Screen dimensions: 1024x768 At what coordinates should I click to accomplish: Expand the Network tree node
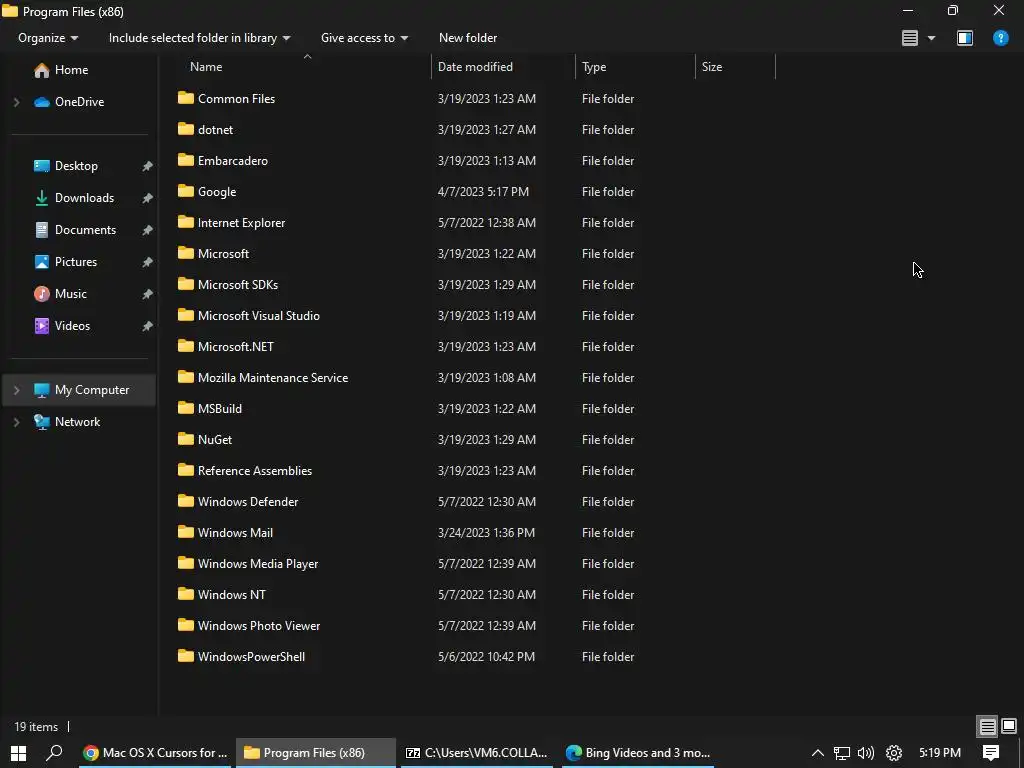(x=17, y=422)
